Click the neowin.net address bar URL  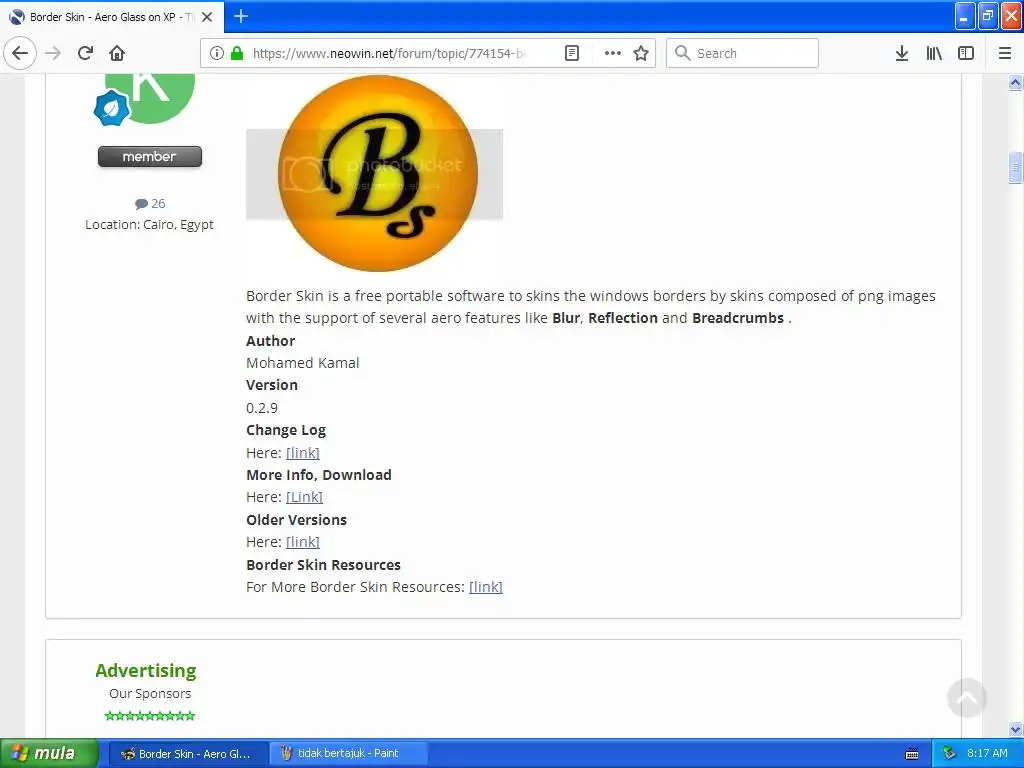pos(390,53)
